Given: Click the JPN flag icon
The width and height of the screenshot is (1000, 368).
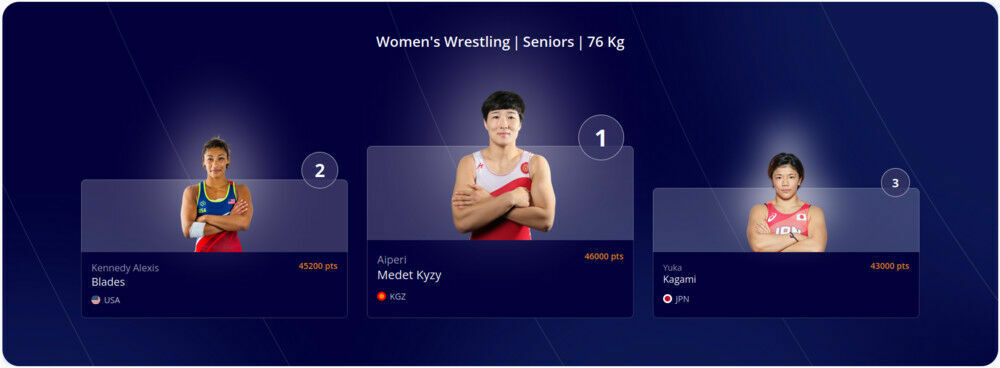Looking at the screenshot, I should (667, 298).
